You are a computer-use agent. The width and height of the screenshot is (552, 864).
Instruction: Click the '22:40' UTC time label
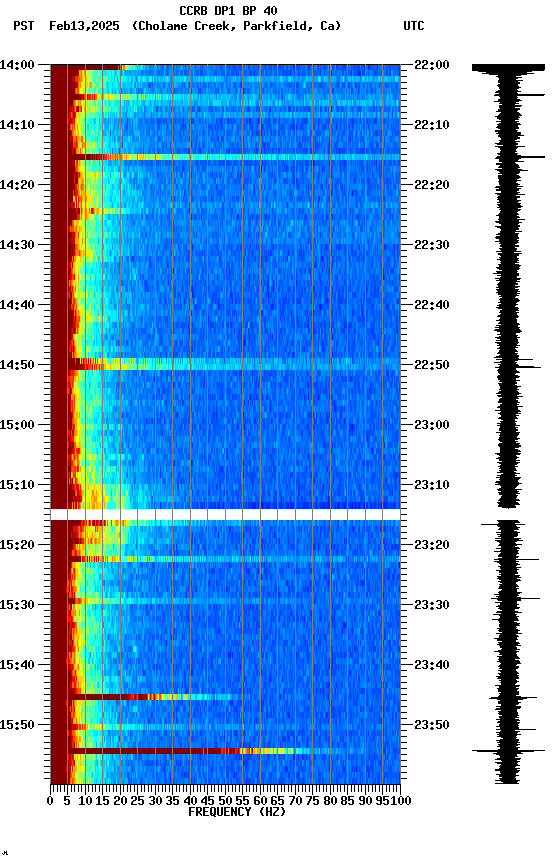point(432,305)
